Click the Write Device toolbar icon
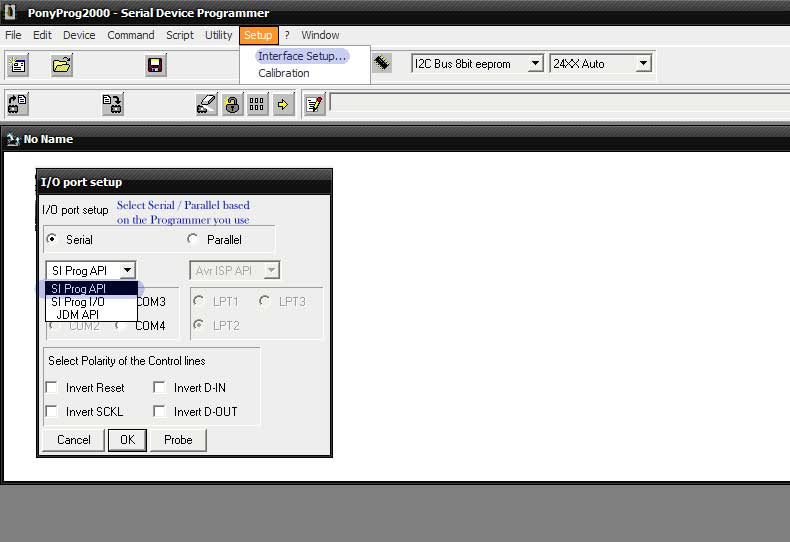Image resolution: width=790 pixels, height=542 pixels. coord(112,104)
